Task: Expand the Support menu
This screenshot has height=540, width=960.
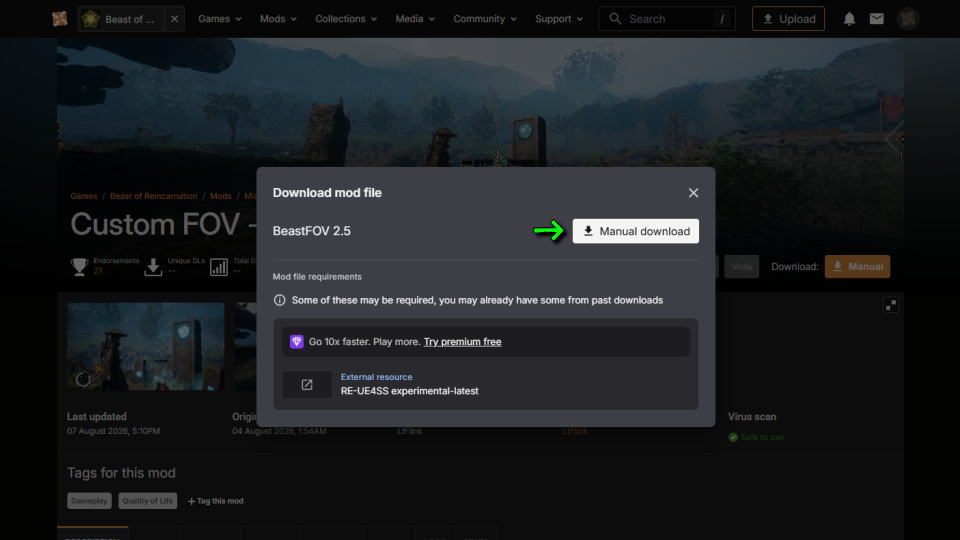Action: (559, 19)
